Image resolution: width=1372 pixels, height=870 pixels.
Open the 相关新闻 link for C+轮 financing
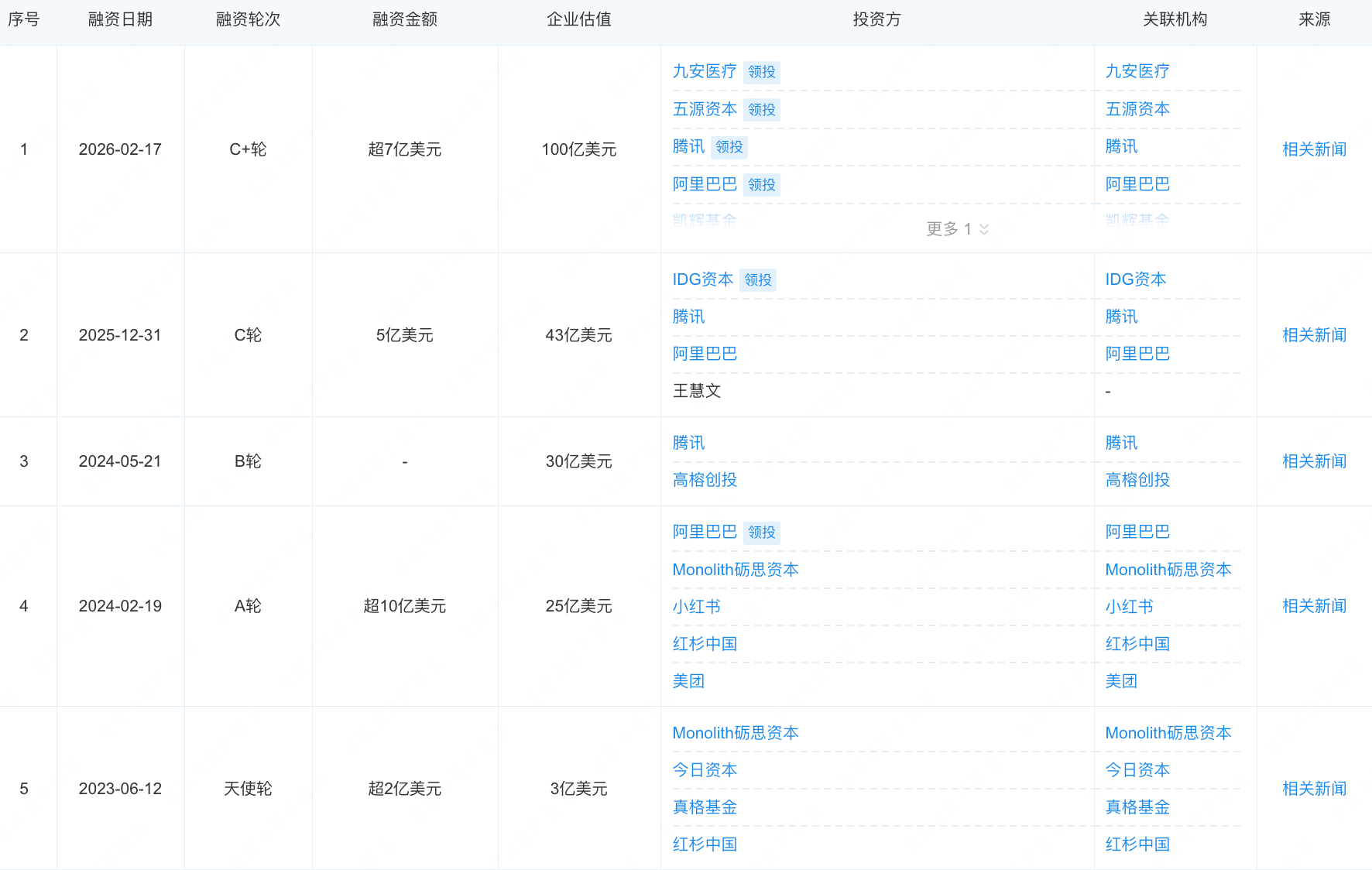coord(1314,149)
